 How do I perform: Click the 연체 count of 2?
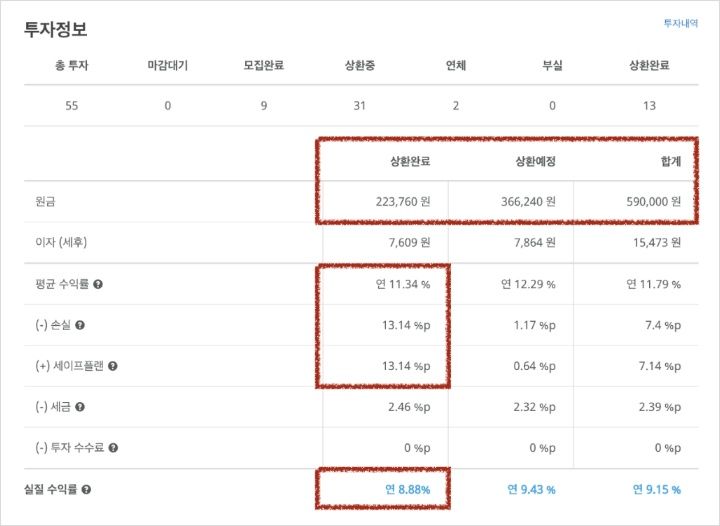(456, 106)
